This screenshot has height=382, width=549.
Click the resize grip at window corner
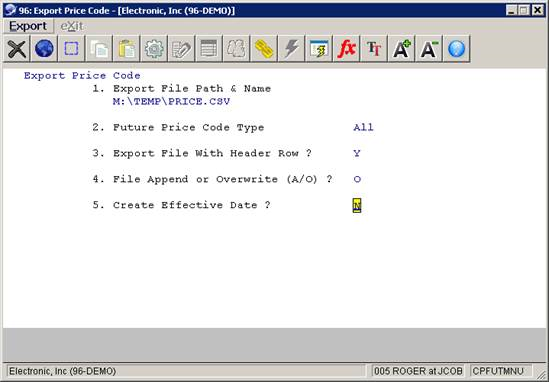(541, 374)
